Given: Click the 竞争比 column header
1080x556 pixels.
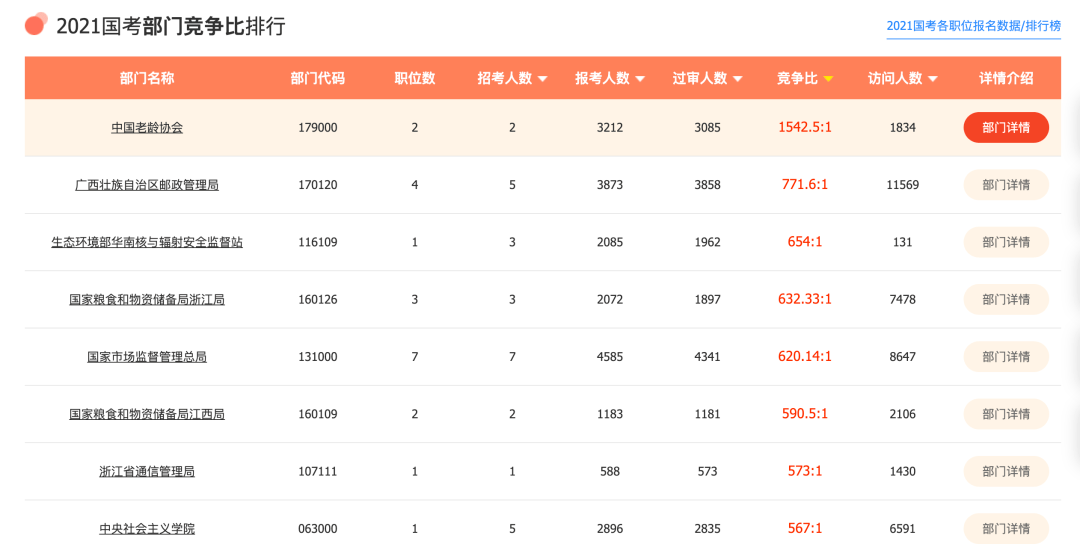Looking at the screenshot, I should tap(798, 79).
